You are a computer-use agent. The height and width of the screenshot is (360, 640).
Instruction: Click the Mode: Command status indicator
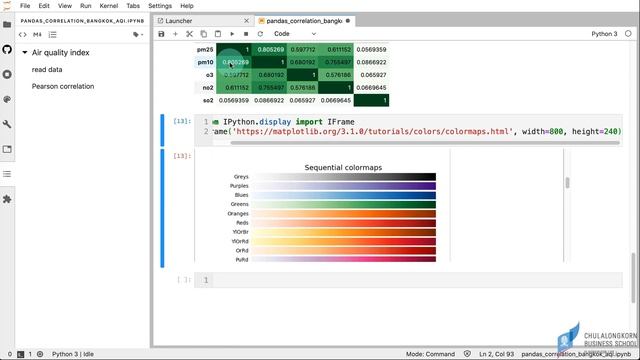[x=430, y=354]
